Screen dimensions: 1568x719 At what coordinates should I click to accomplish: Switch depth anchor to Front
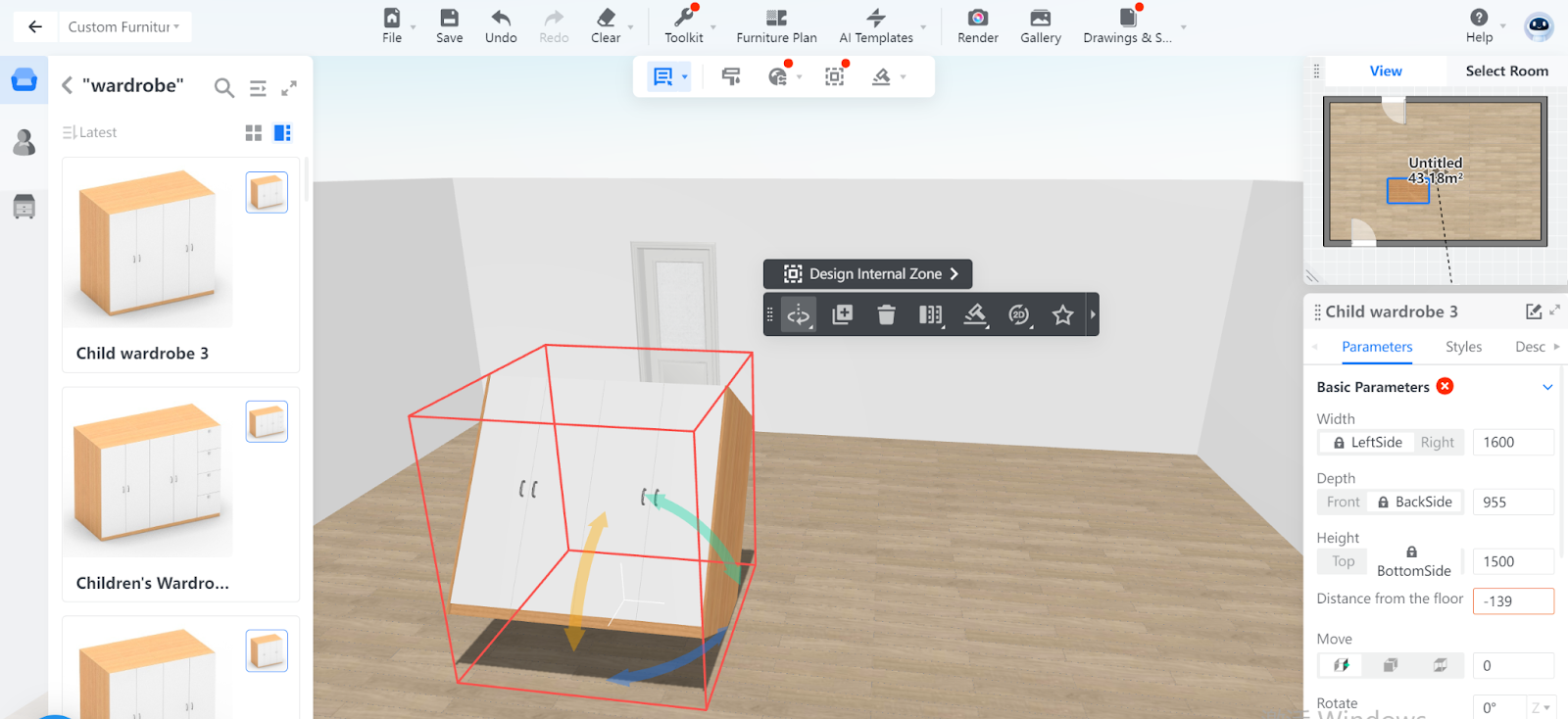click(x=1343, y=503)
